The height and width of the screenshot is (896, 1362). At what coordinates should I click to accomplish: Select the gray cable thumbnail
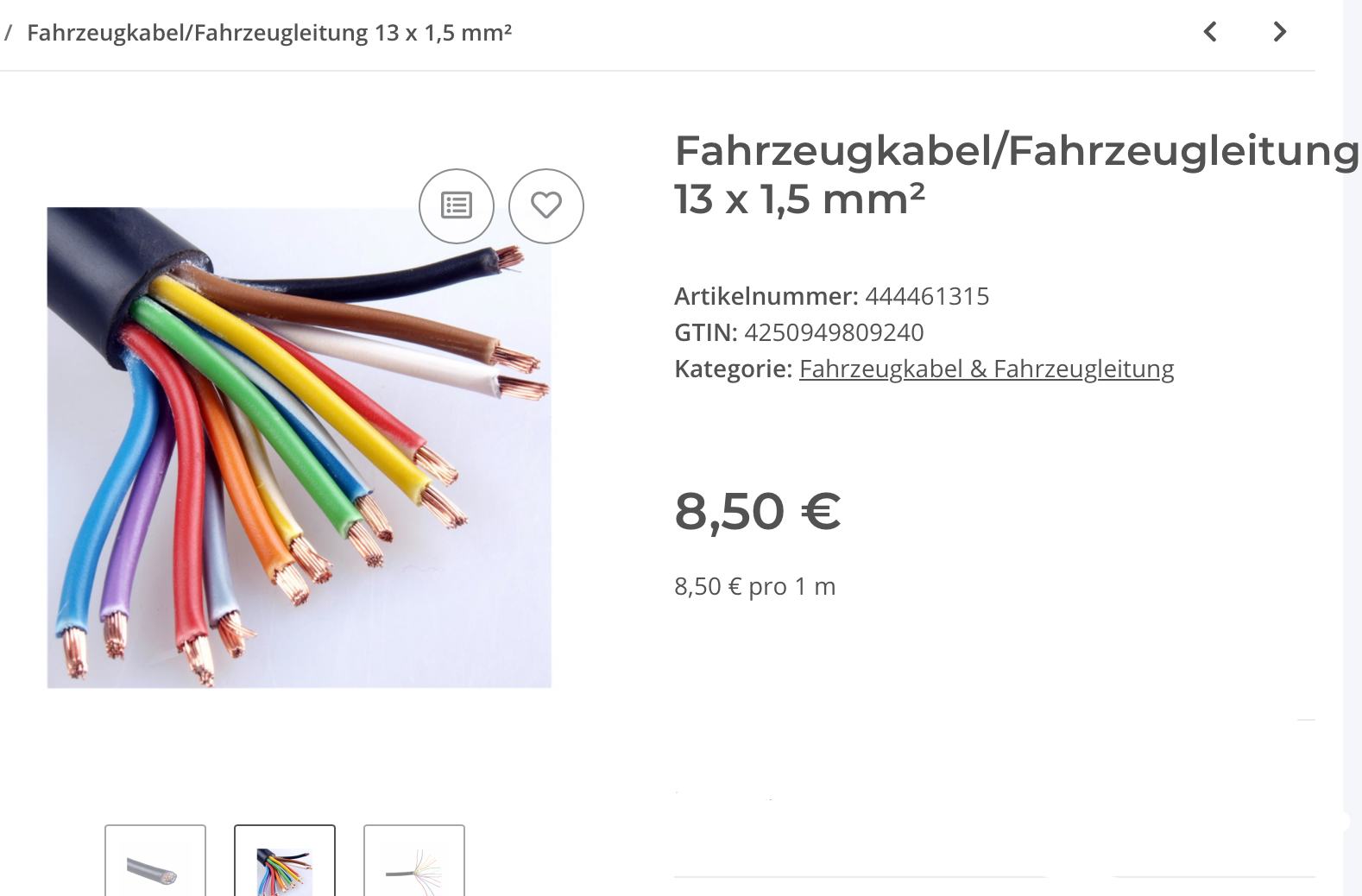[155, 861]
